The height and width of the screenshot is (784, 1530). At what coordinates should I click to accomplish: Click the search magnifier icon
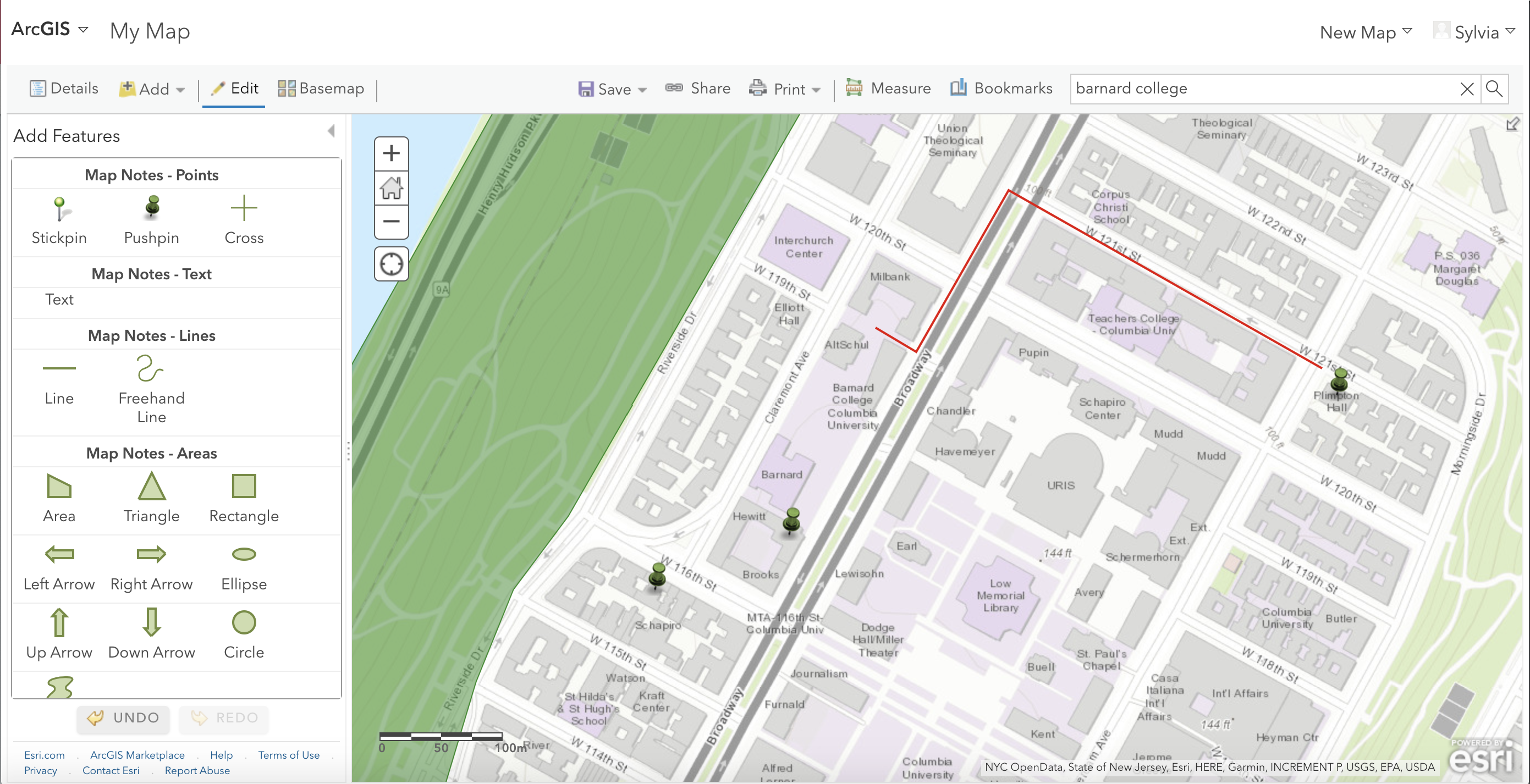pyautogui.click(x=1494, y=89)
